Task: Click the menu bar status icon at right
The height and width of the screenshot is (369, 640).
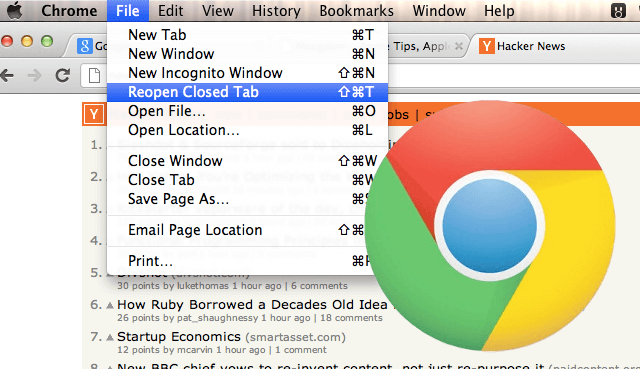Action: (x=618, y=11)
